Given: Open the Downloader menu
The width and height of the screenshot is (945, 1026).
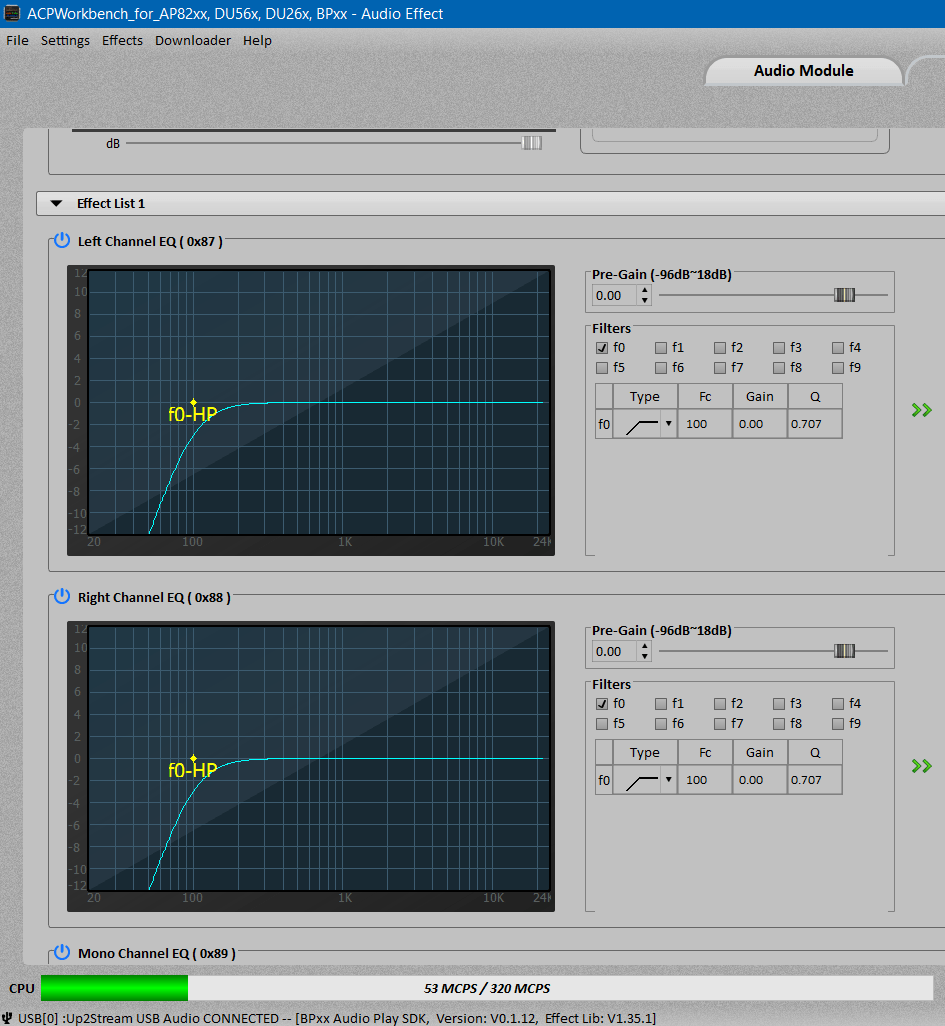Looking at the screenshot, I should point(193,41).
